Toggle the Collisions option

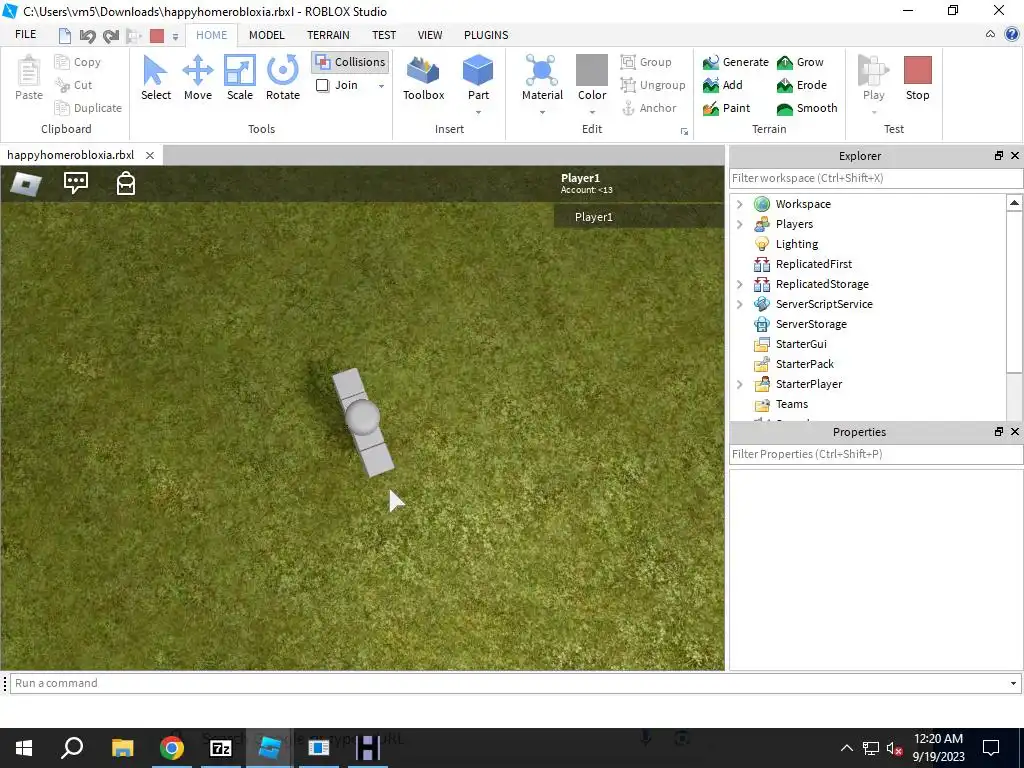point(350,62)
